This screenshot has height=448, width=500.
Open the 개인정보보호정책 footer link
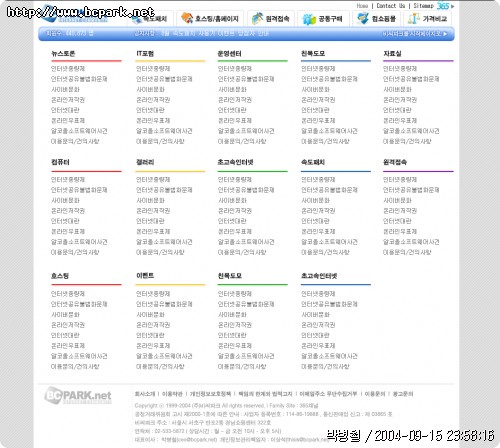tap(210, 394)
